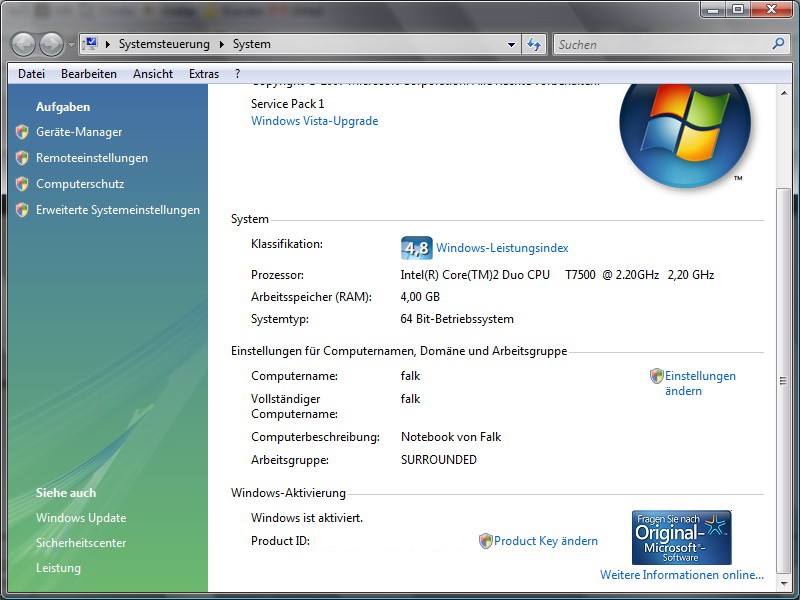Click the shield icon beside Einstellungen ändern
This screenshot has width=800, height=600.
tap(657, 376)
